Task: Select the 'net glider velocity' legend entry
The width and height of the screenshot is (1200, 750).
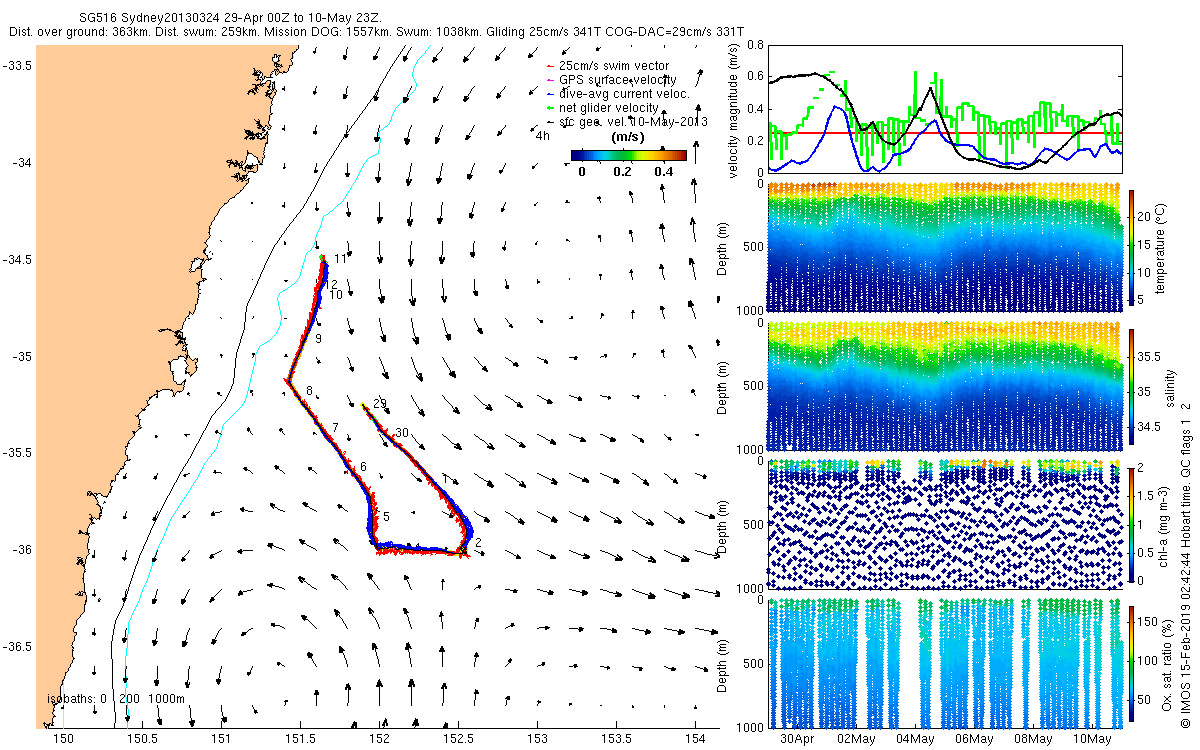Action: 602,107
